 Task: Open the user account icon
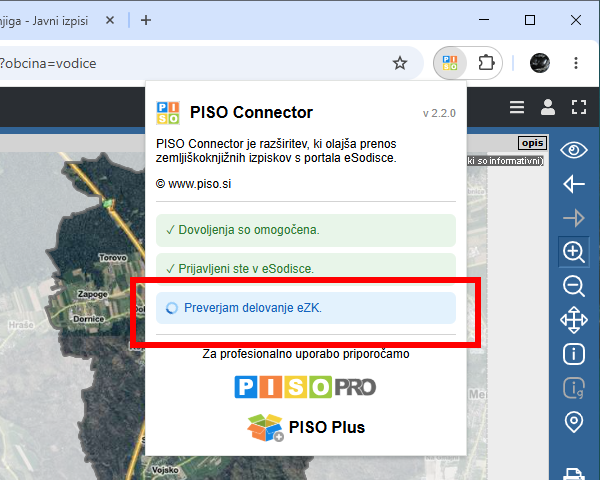click(x=548, y=107)
